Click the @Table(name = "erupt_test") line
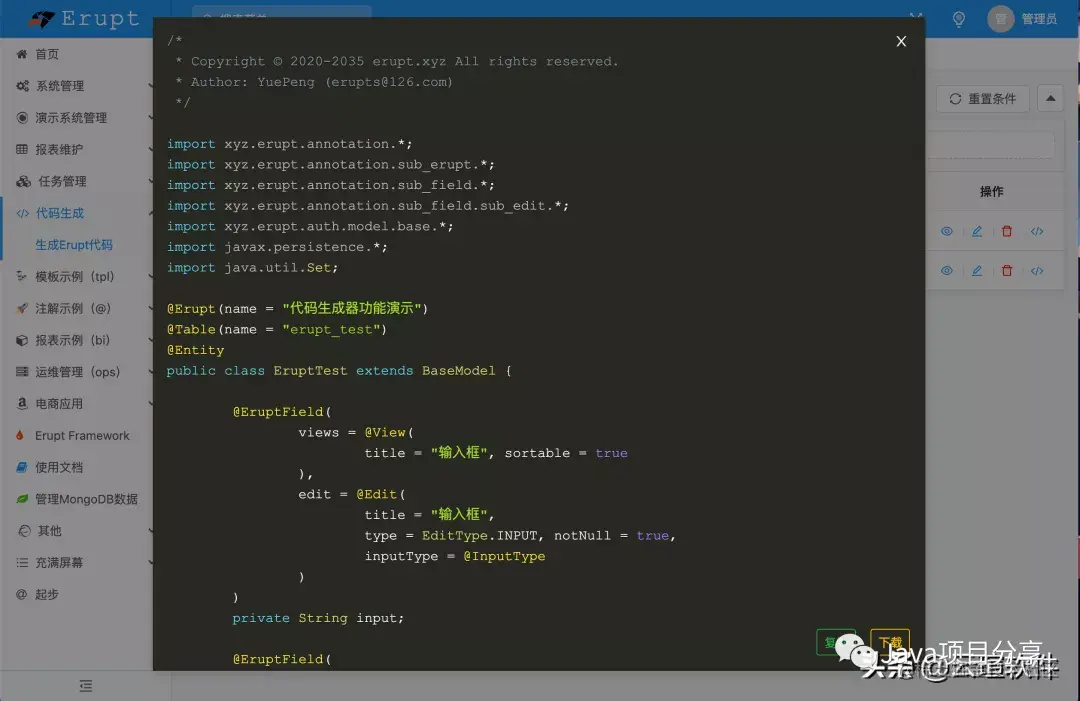 pyautogui.click(x=277, y=329)
